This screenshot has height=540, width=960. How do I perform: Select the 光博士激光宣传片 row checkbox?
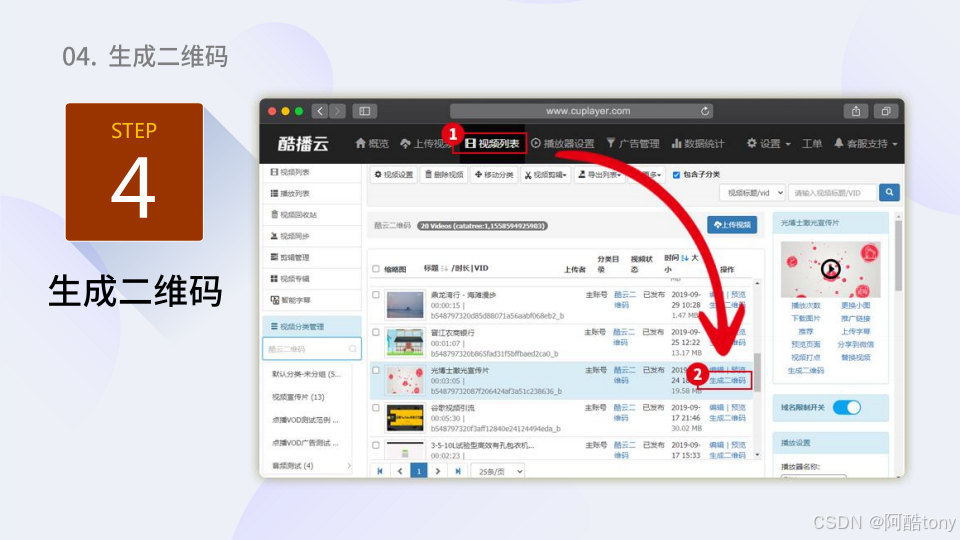tap(376, 370)
